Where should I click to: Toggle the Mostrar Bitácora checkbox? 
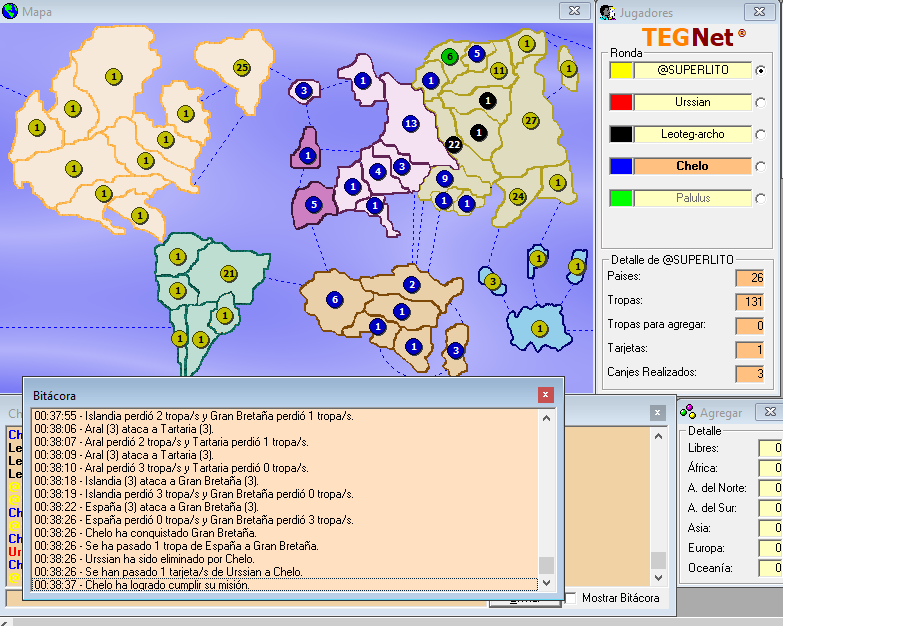569,598
